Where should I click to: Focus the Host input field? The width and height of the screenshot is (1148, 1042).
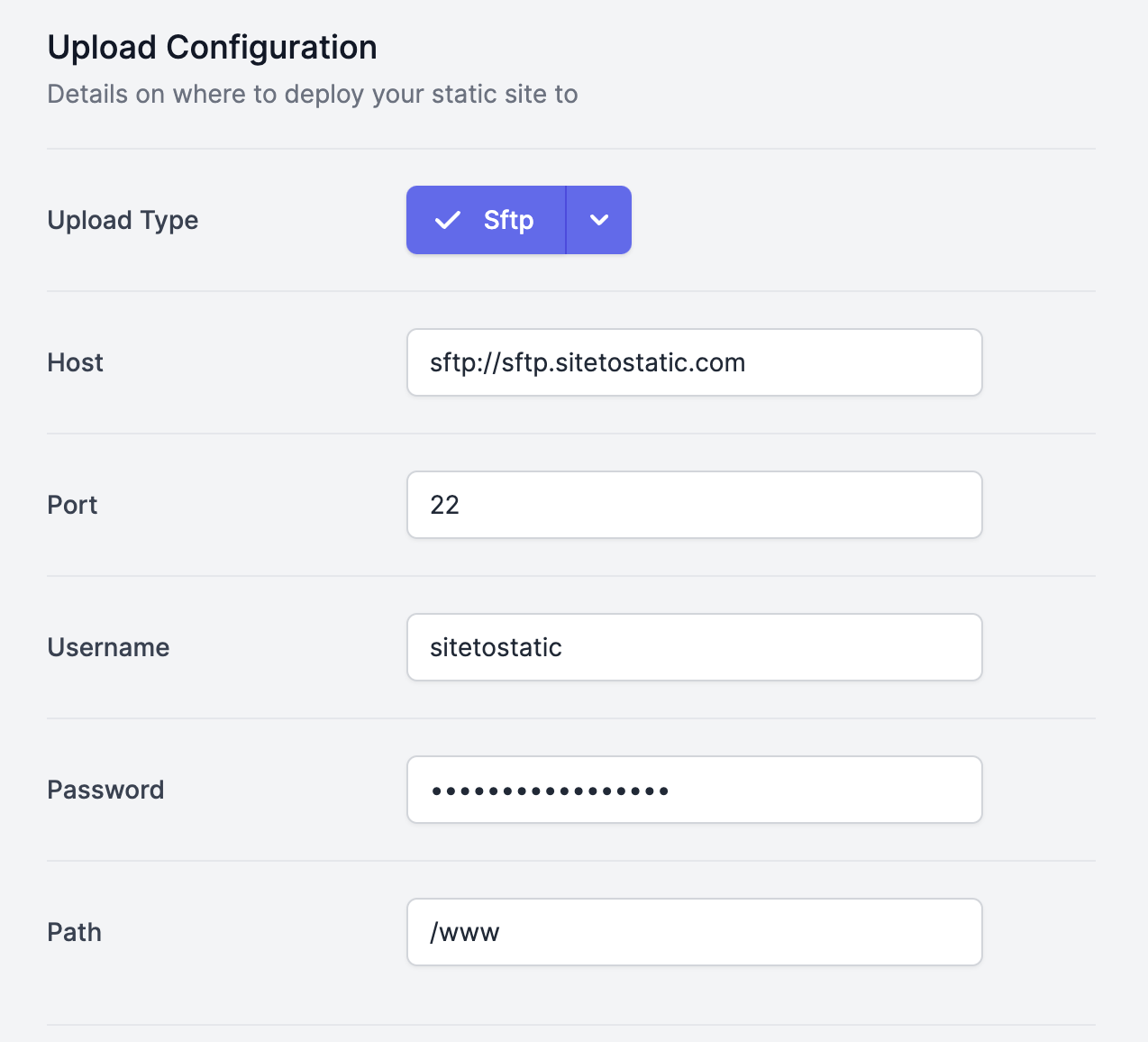click(695, 362)
